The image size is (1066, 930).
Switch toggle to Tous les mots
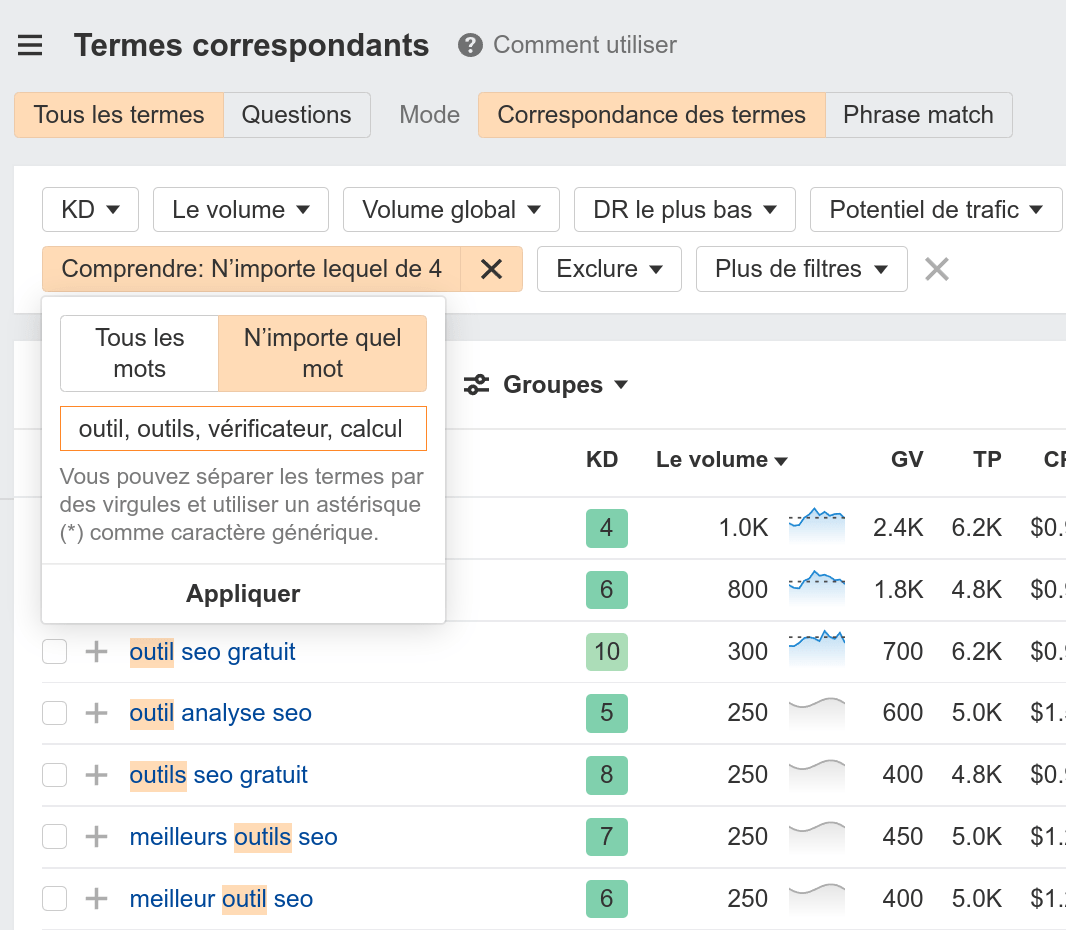138,353
